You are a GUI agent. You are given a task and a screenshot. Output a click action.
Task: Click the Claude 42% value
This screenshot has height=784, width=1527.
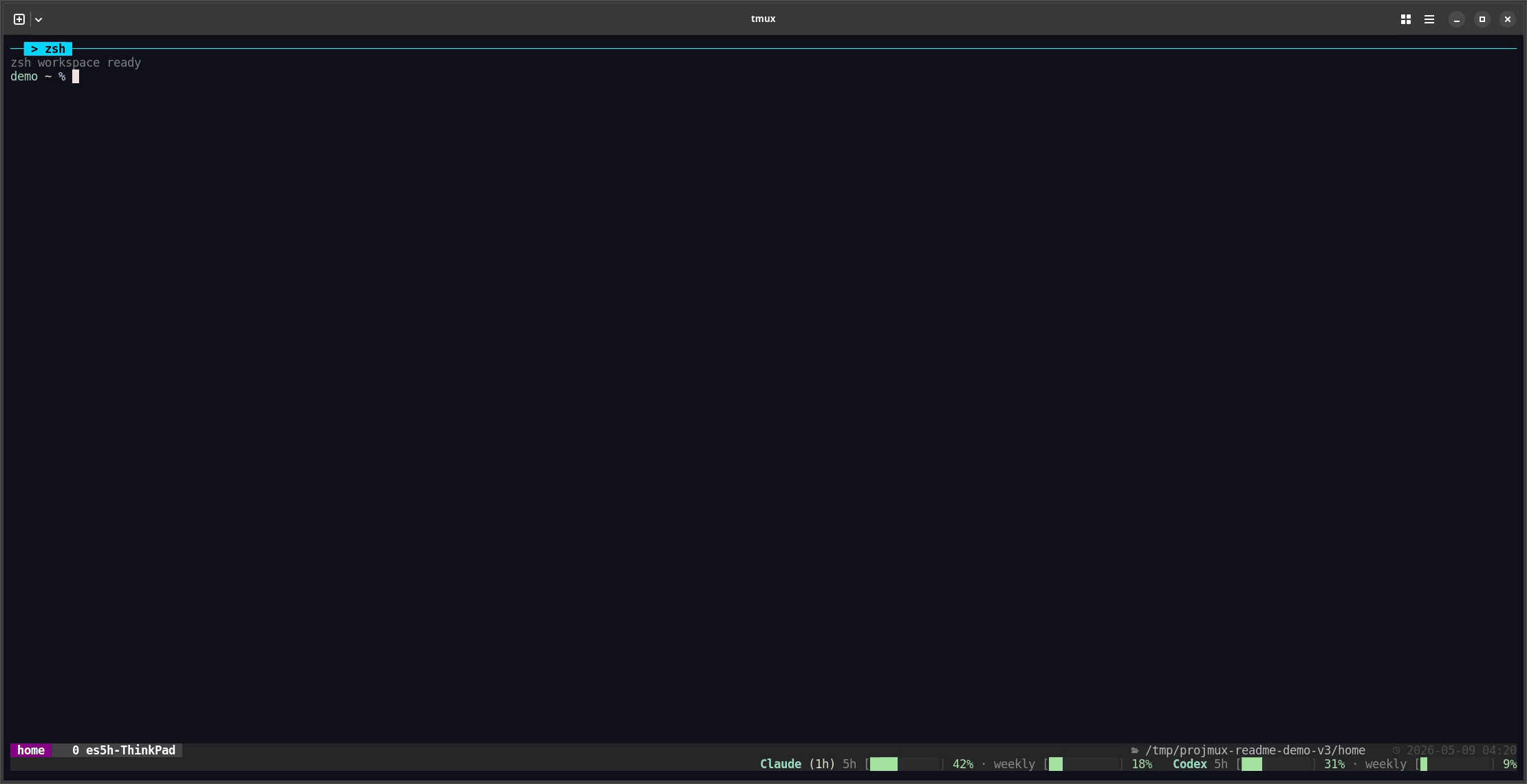(x=963, y=764)
